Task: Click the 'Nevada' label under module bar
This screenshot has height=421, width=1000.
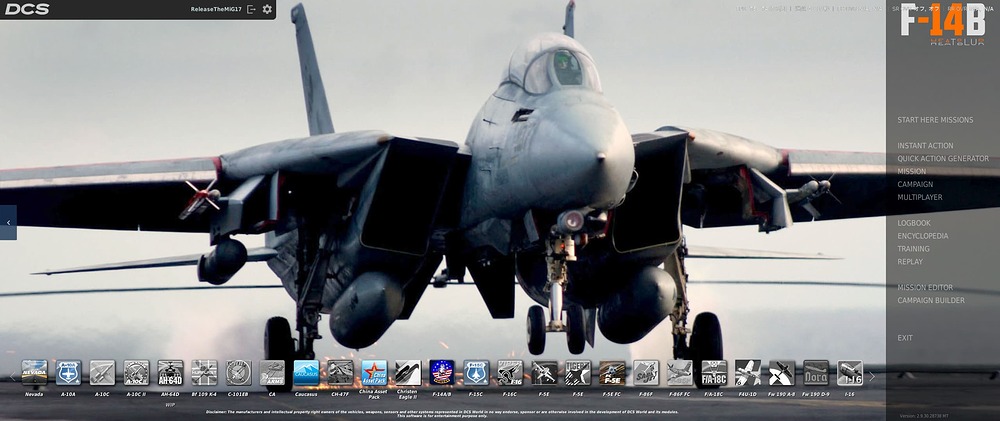Action: click(34, 394)
